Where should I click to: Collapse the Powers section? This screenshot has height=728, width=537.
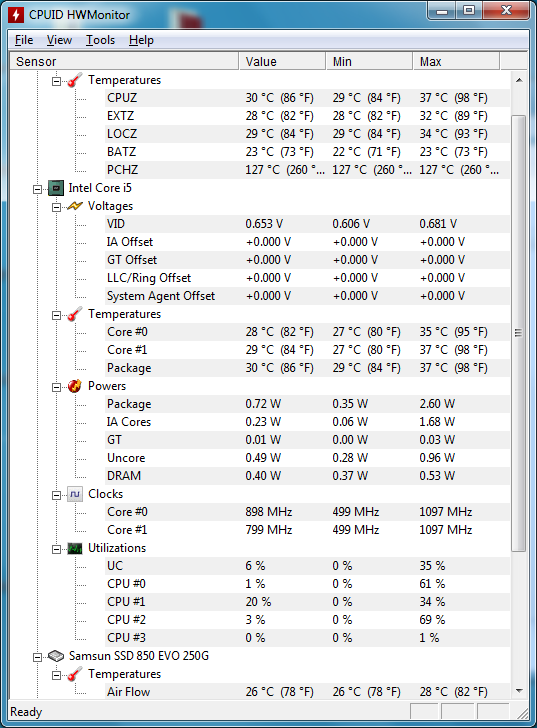click(x=56, y=387)
